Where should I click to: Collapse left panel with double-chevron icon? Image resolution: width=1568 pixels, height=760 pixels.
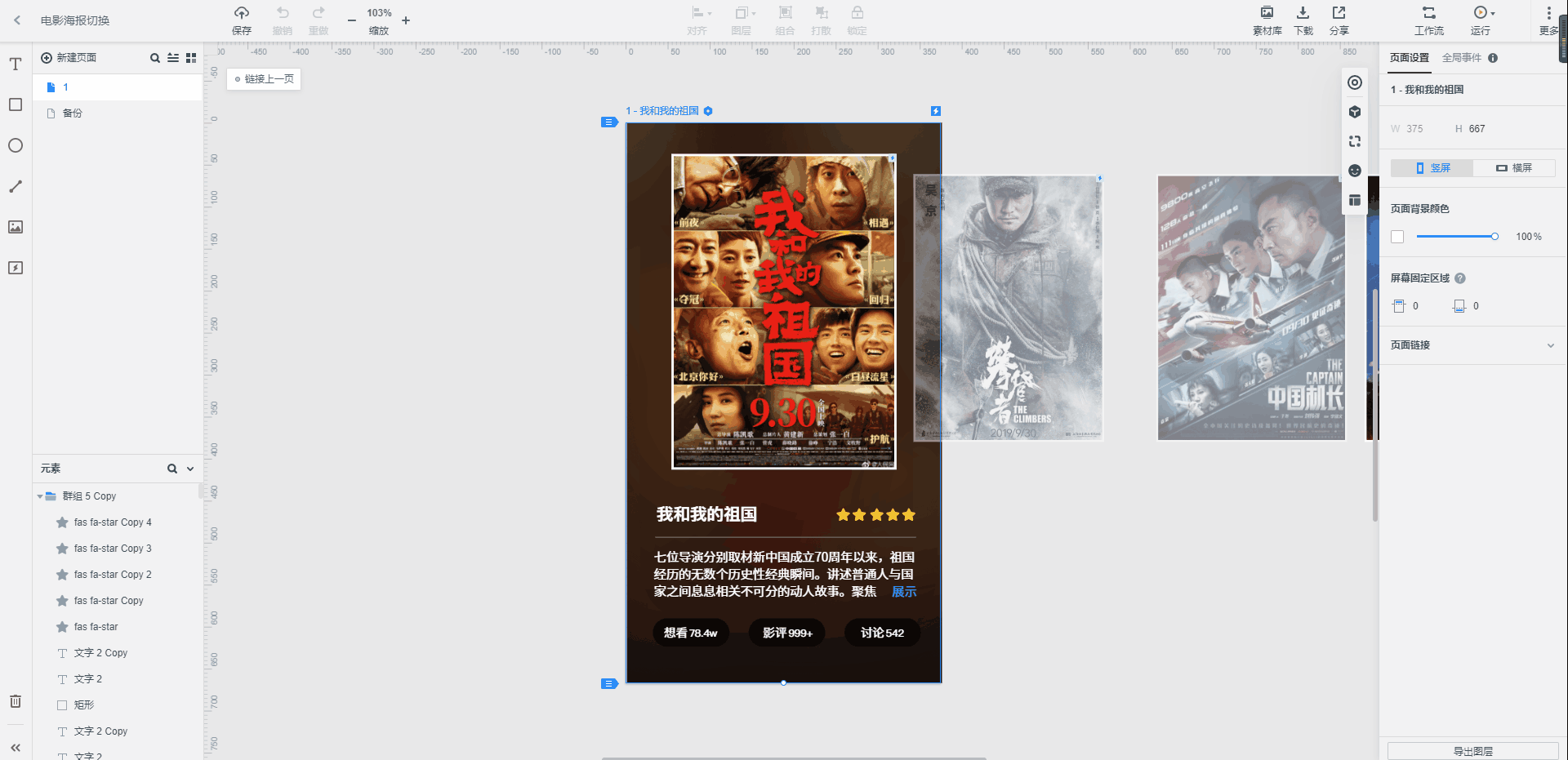[16, 747]
